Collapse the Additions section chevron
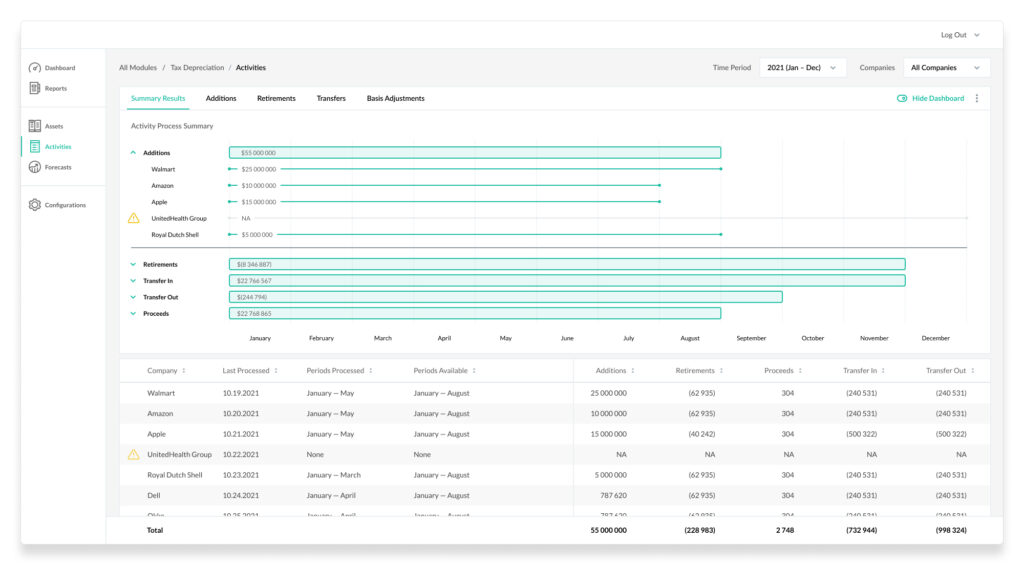 (x=133, y=153)
